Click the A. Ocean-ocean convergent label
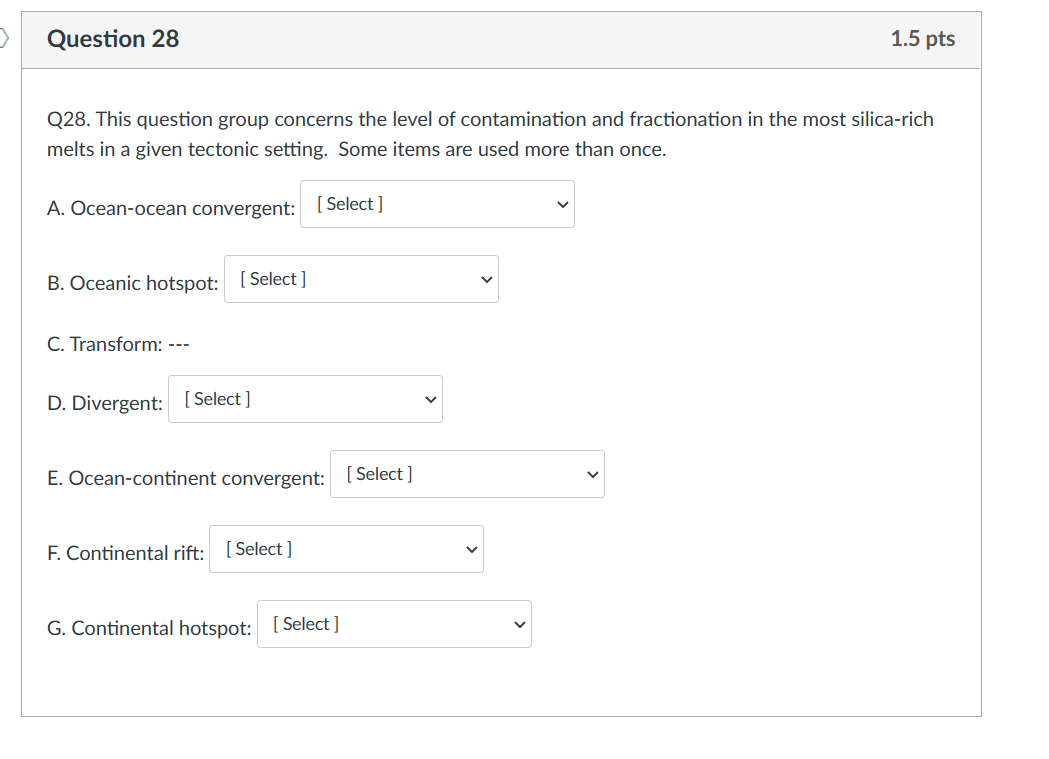This screenshot has height=759, width=1049. (x=171, y=208)
